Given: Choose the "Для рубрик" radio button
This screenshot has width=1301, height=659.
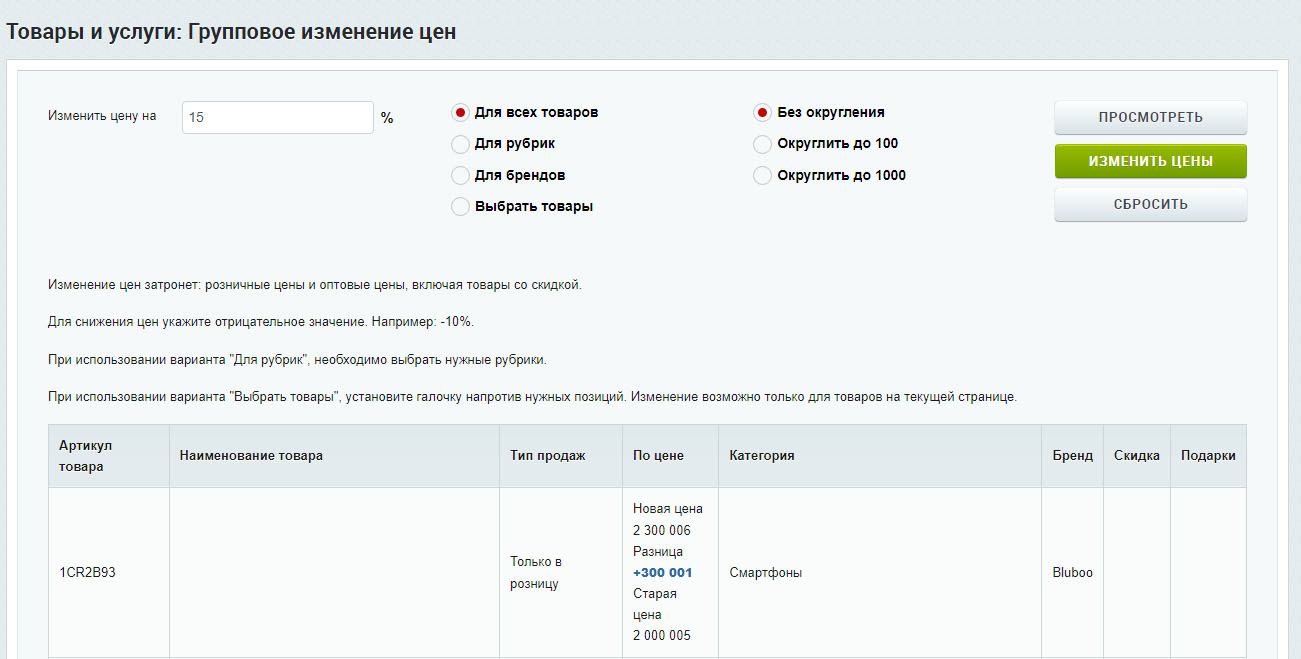Looking at the screenshot, I should pyautogui.click(x=460, y=144).
